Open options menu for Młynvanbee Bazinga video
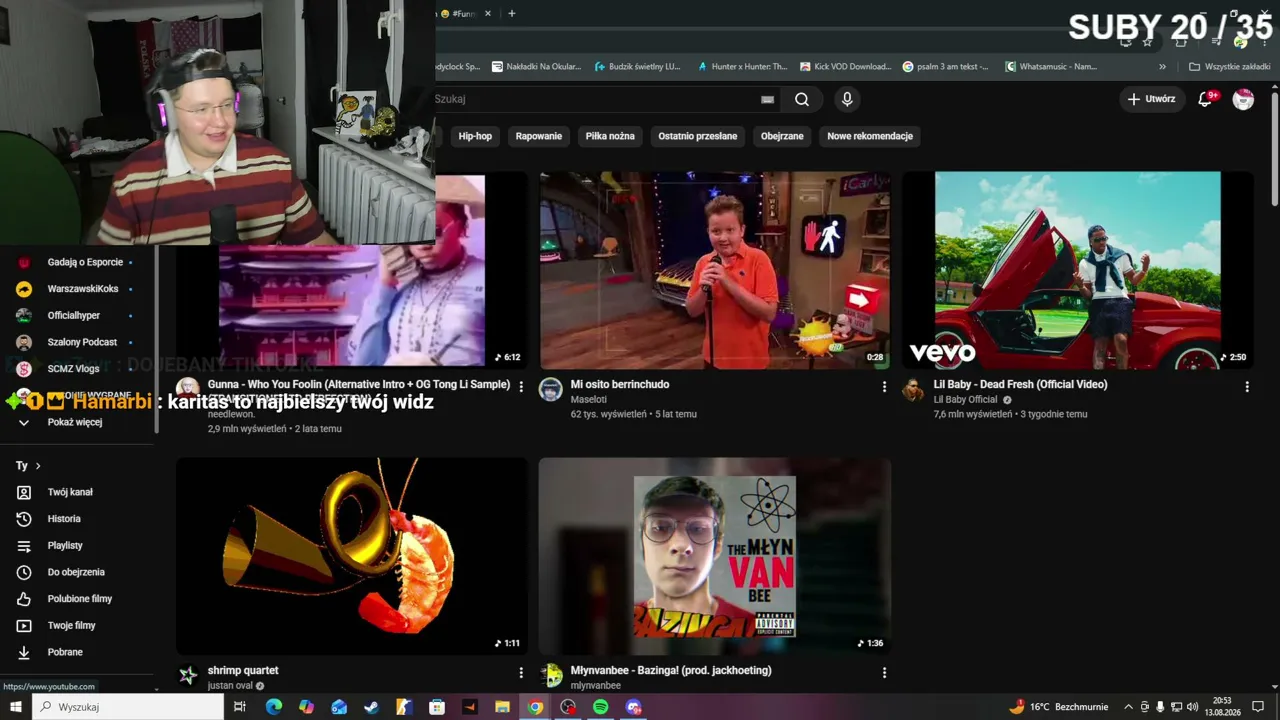The image size is (1280, 720). [x=884, y=673]
